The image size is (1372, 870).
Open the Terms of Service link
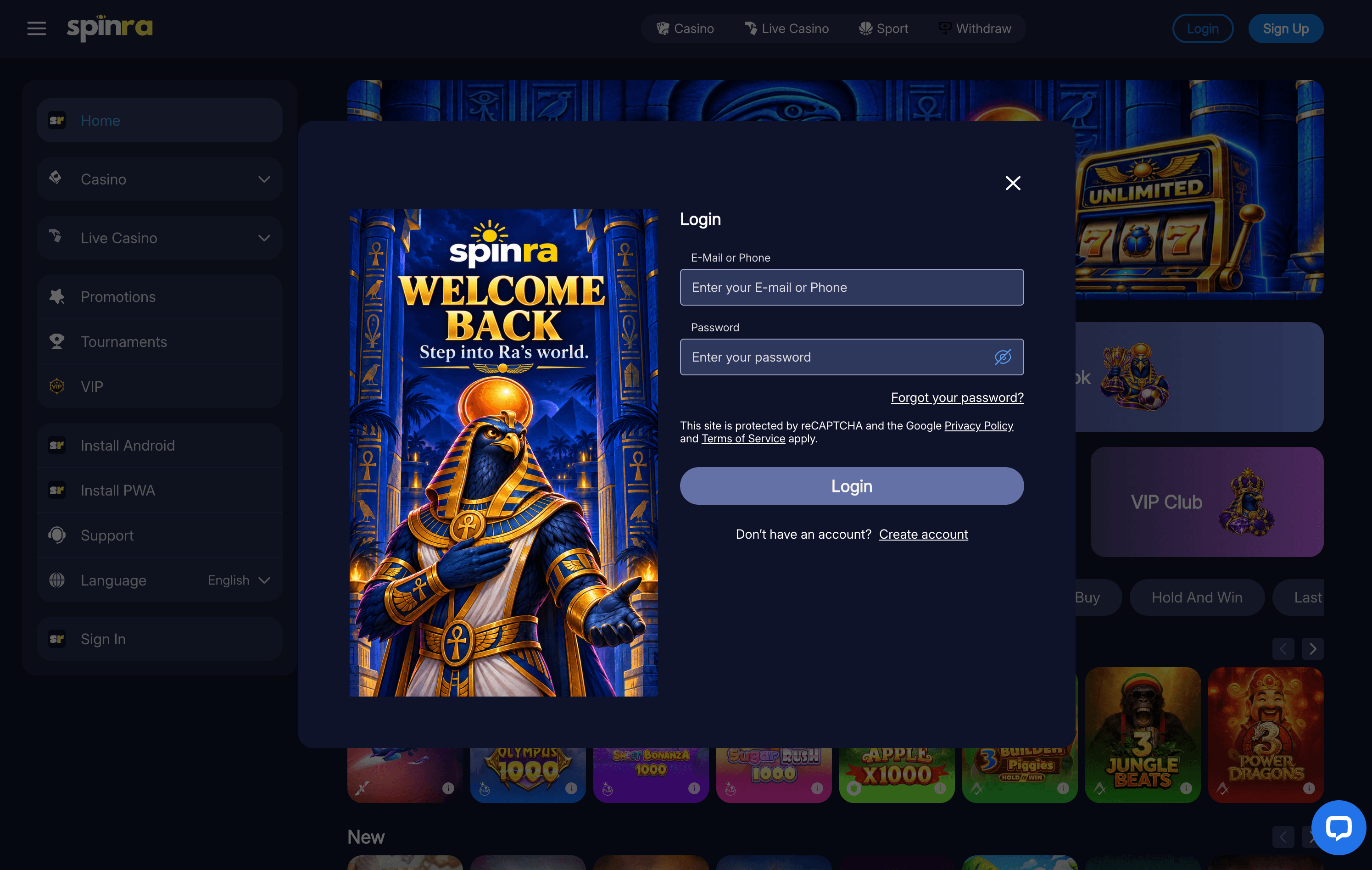tap(743, 438)
